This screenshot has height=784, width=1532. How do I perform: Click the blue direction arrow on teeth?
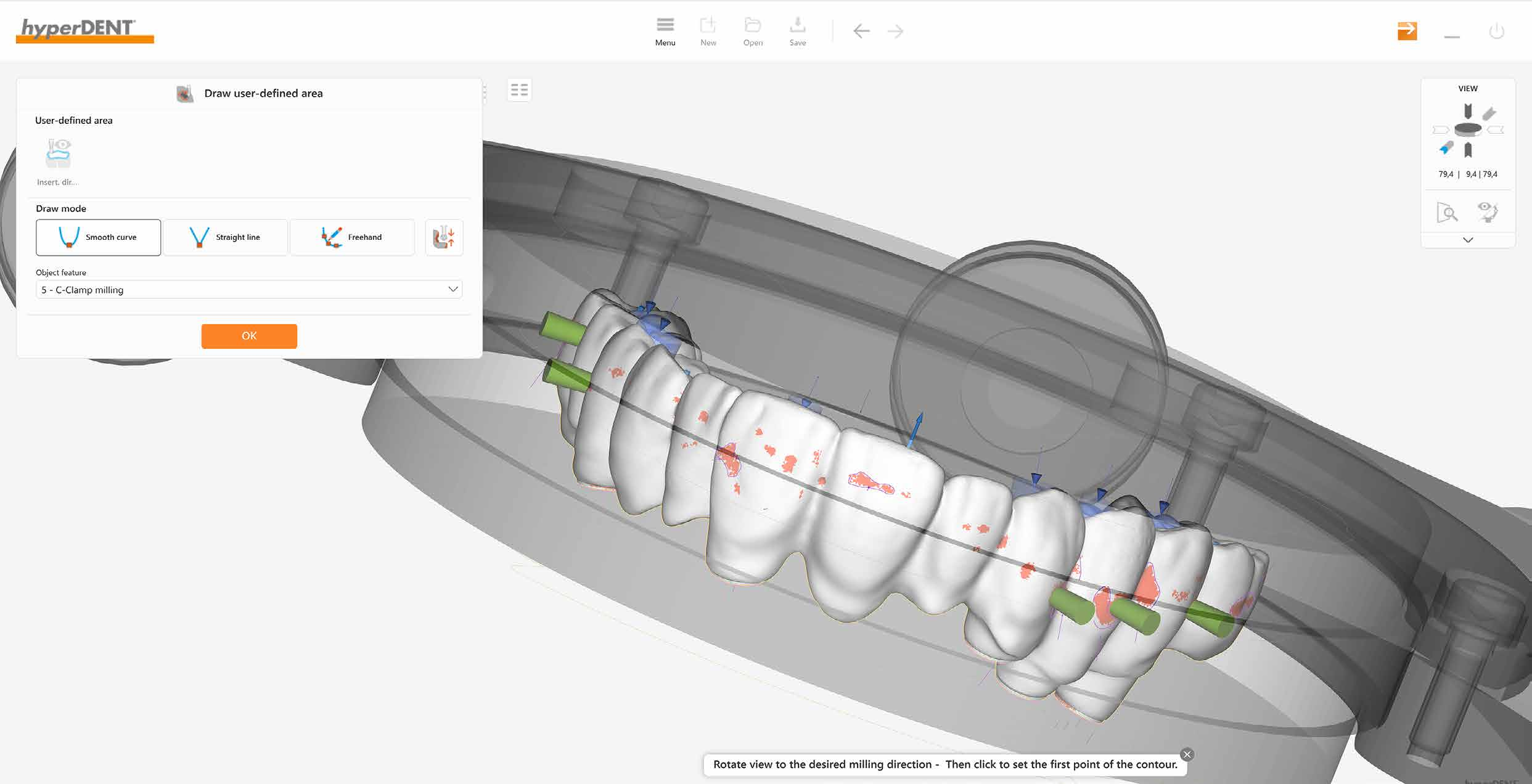(x=915, y=430)
